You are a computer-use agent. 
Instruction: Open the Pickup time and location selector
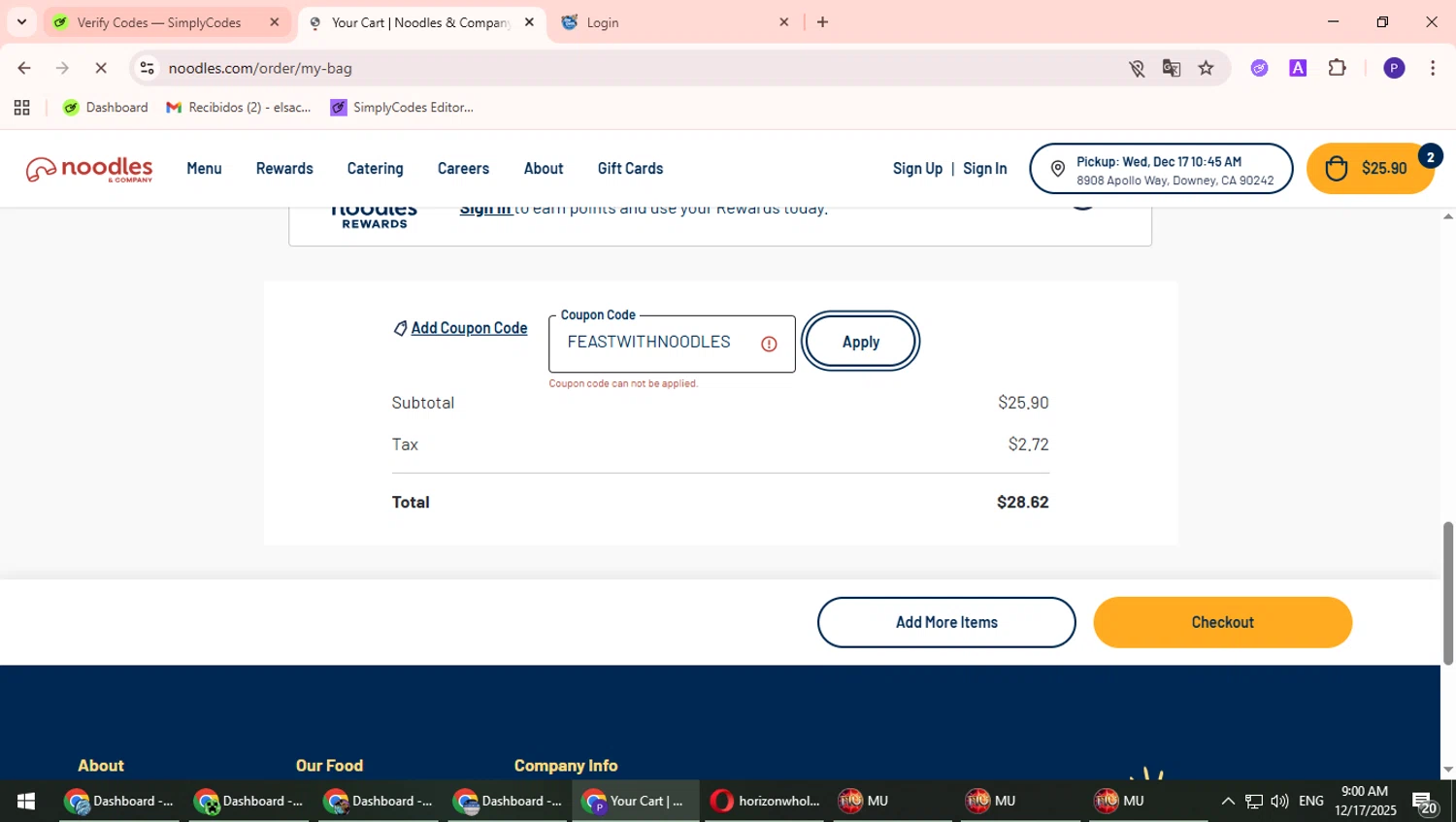[x=1161, y=169]
